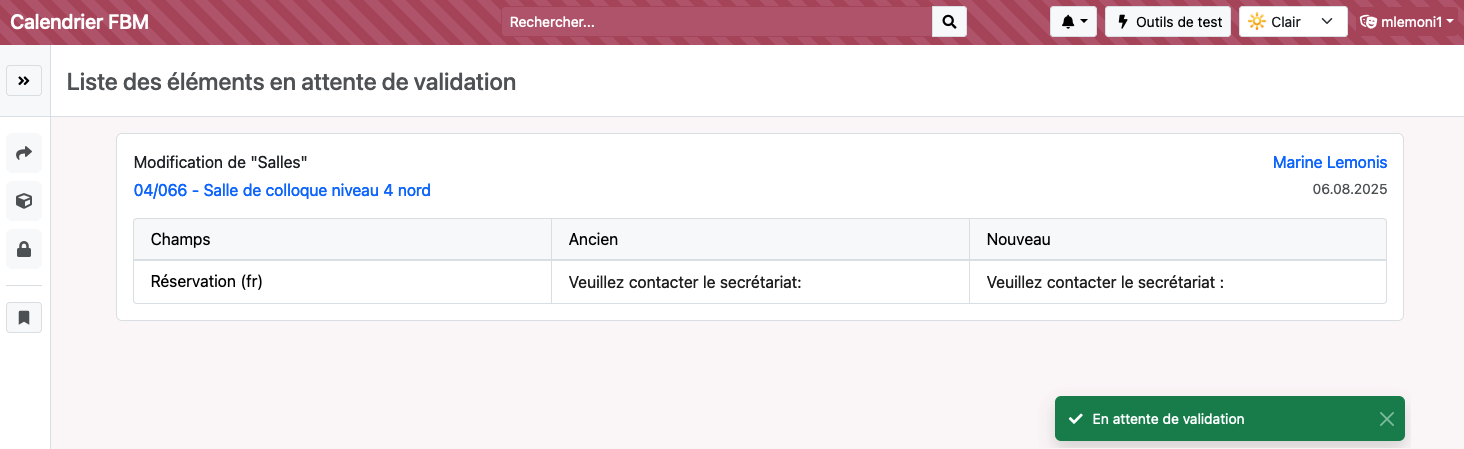Click the Ancien column header

click(x=593, y=240)
